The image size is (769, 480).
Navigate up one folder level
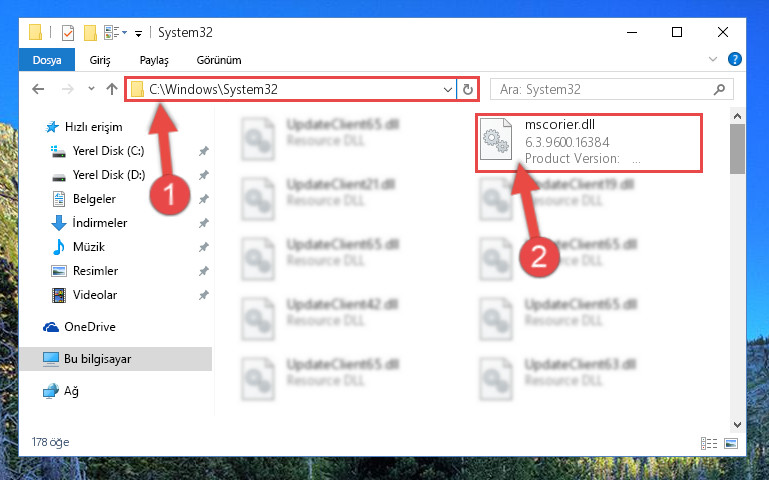point(112,89)
